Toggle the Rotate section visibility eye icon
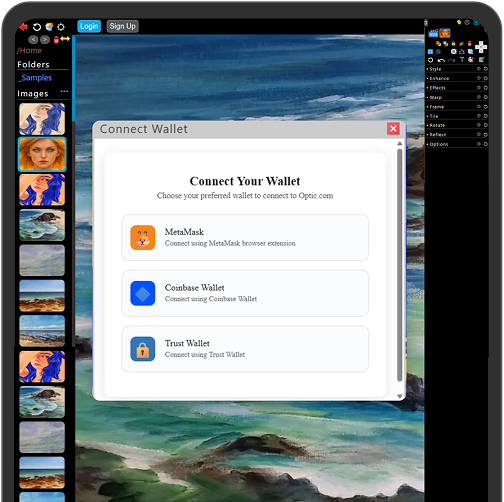Image resolution: width=504 pixels, height=502 pixels. [x=479, y=125]
